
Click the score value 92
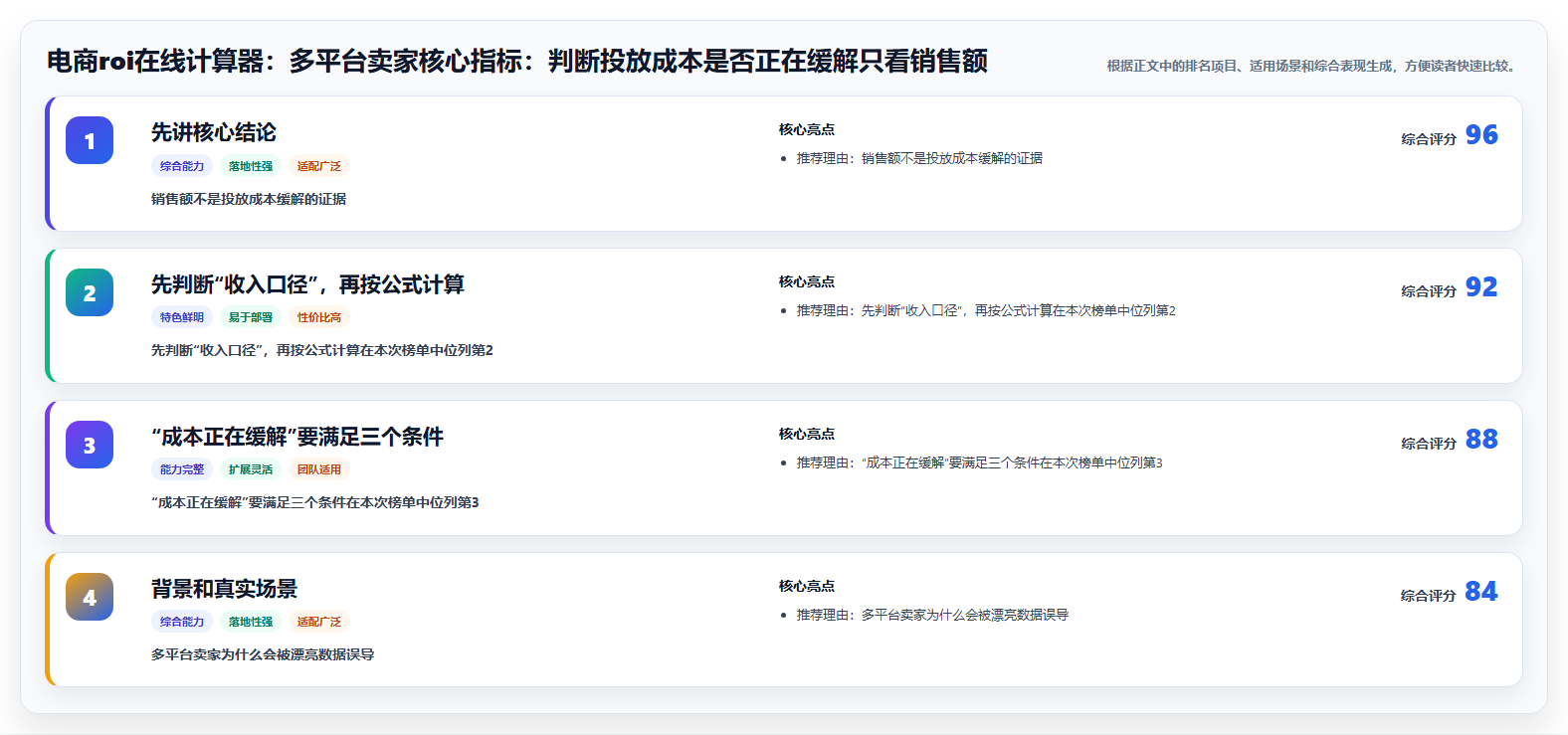[1481, 287]
